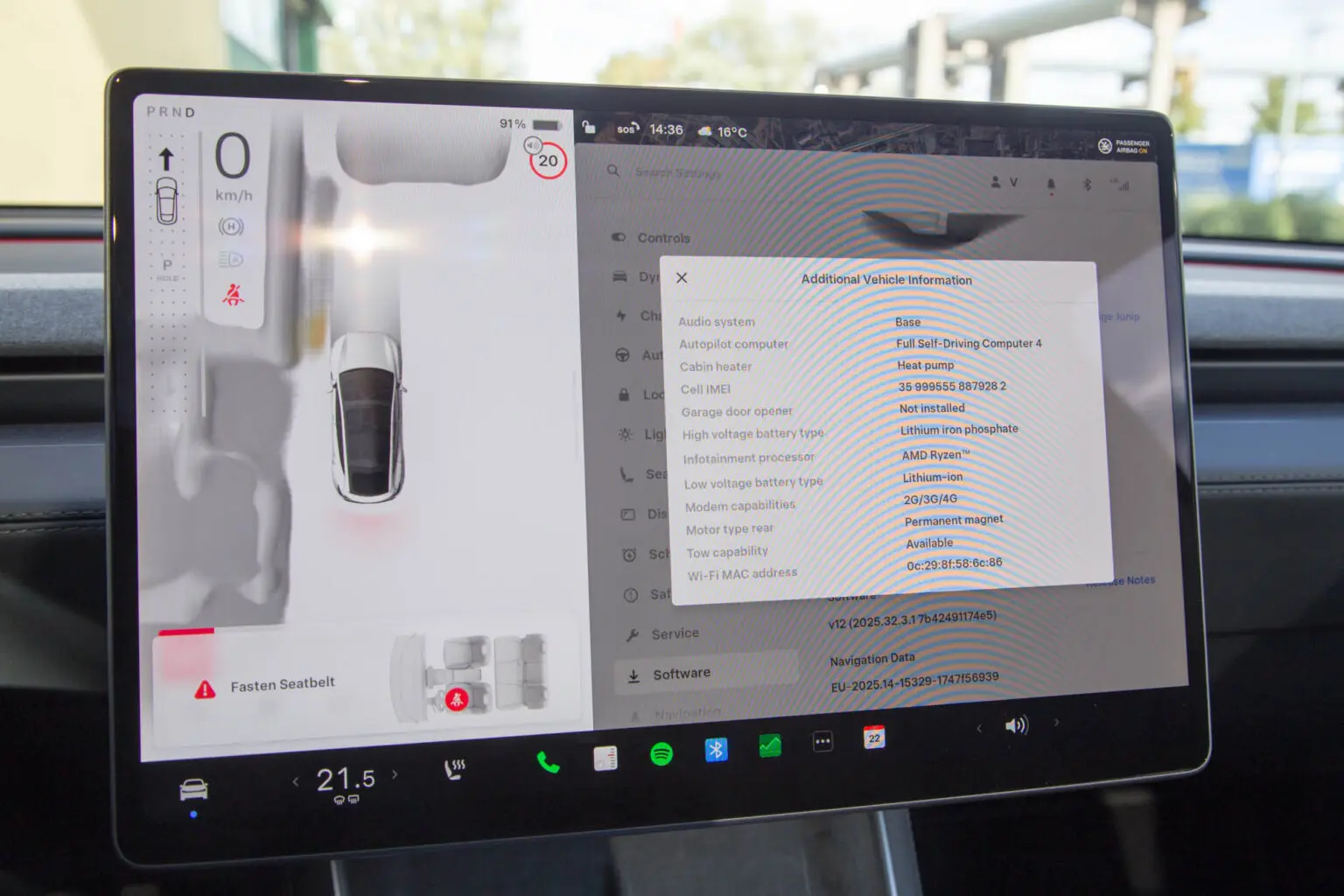1344x896 pixels.
Task: Tap the car controls icon
Action: pyautogui.click(x=193, y=790)
